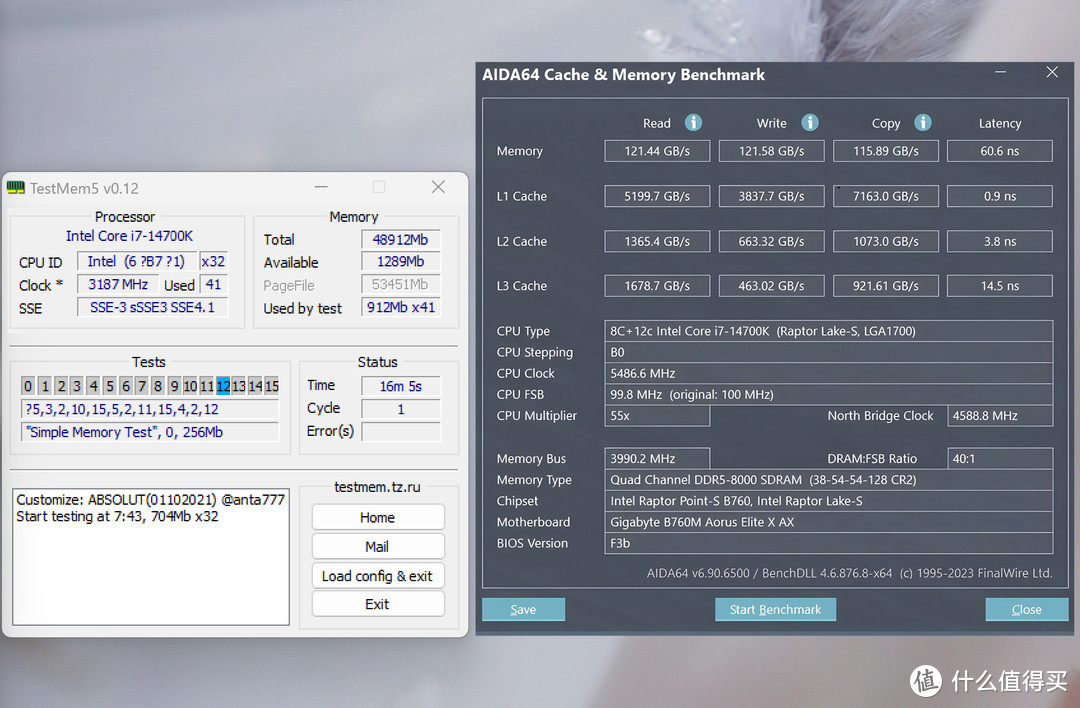The image size is (1080, 708).
Task: Click the CPU Clock 5486.6 MHz field
Action: click(x=829, y=373)
